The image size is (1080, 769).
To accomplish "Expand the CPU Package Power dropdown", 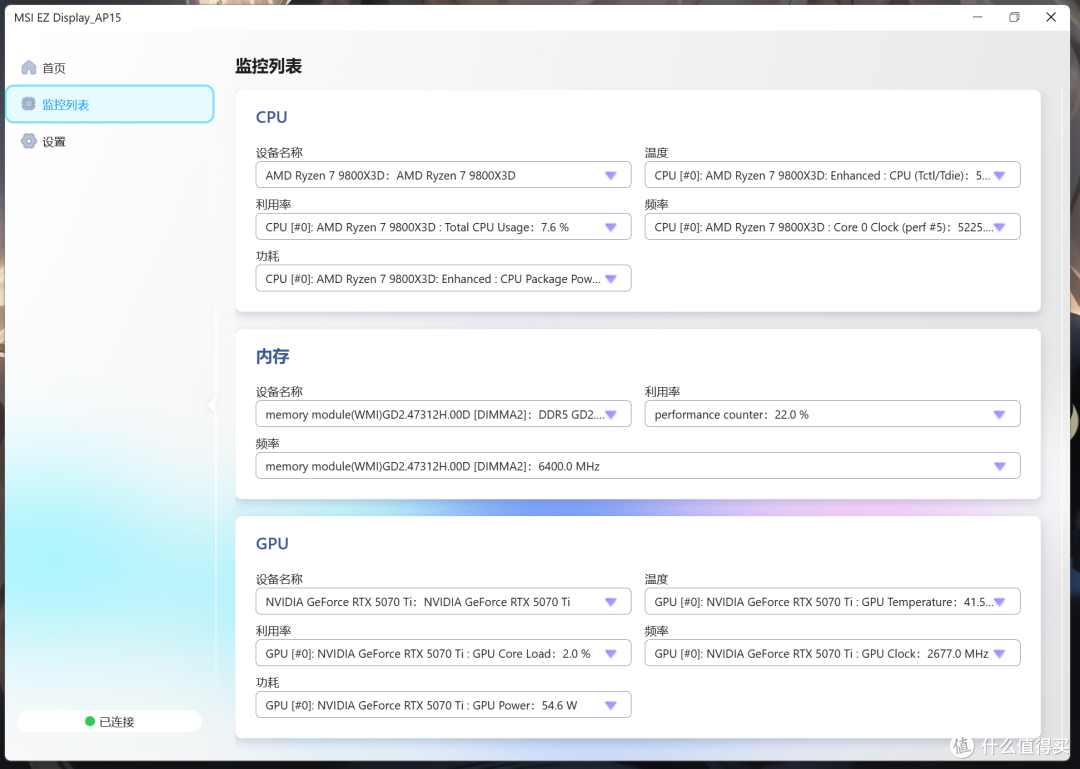I will point(443,278).
